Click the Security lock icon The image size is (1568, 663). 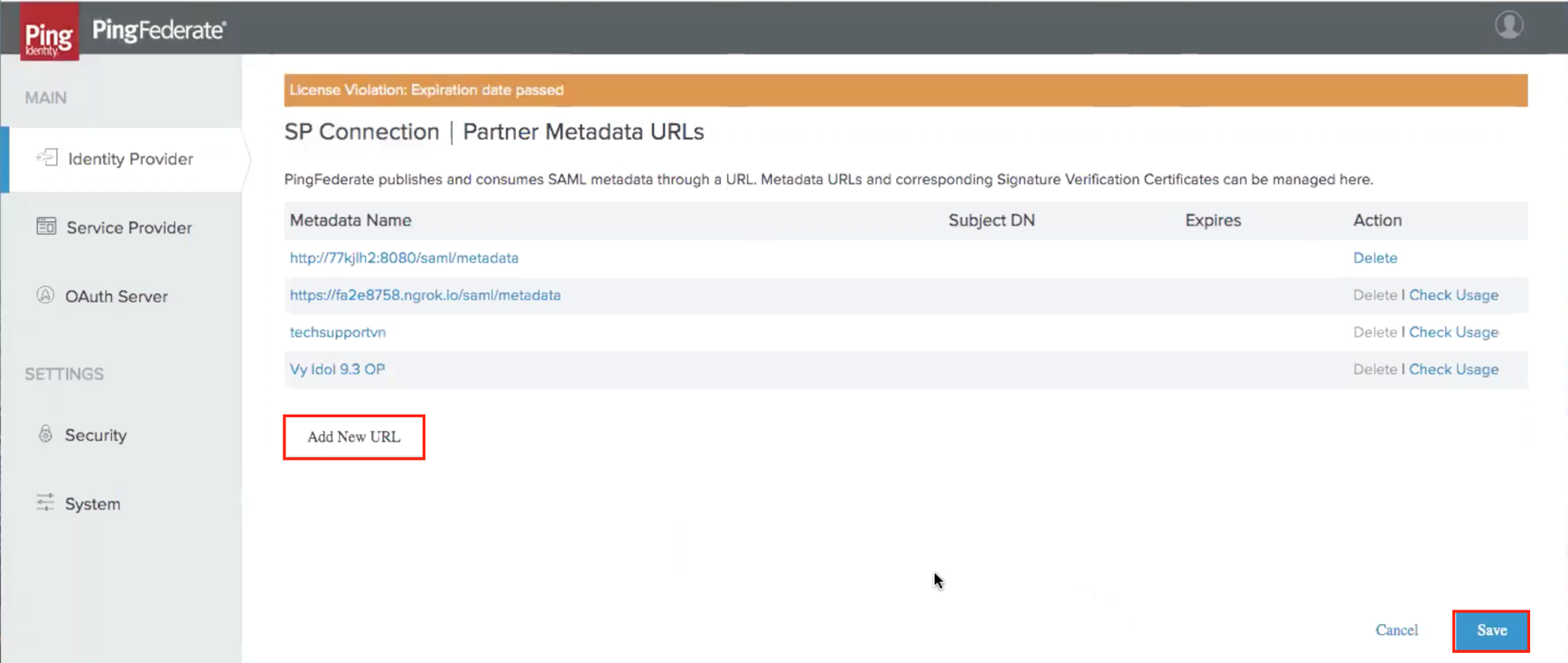click(x=45, y=434)
